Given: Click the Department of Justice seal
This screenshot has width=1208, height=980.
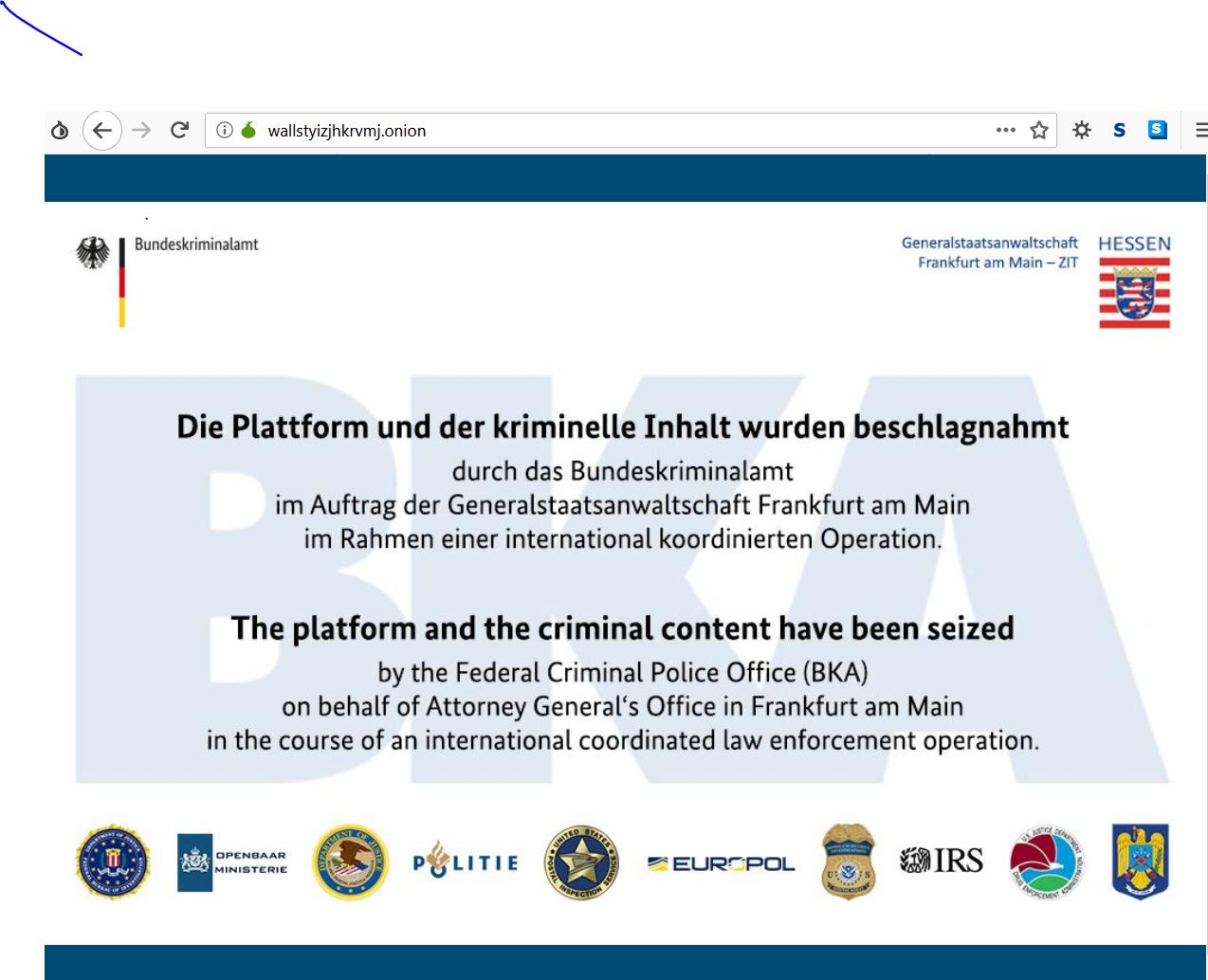Looking at the screenshot, I should coord(351,862).
